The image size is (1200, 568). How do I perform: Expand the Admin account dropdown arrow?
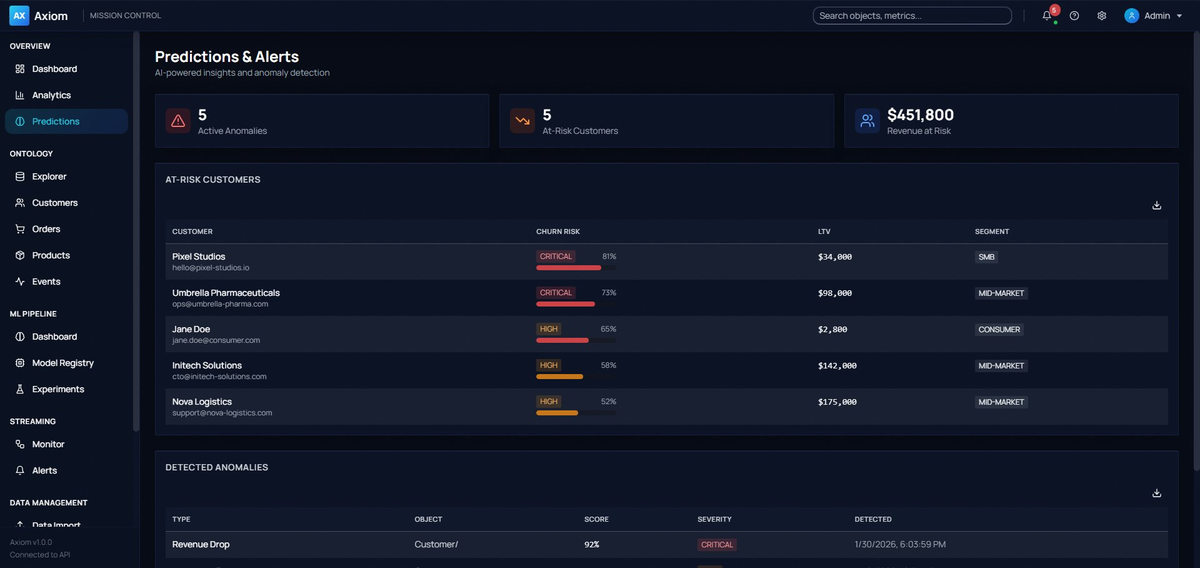1179,16
